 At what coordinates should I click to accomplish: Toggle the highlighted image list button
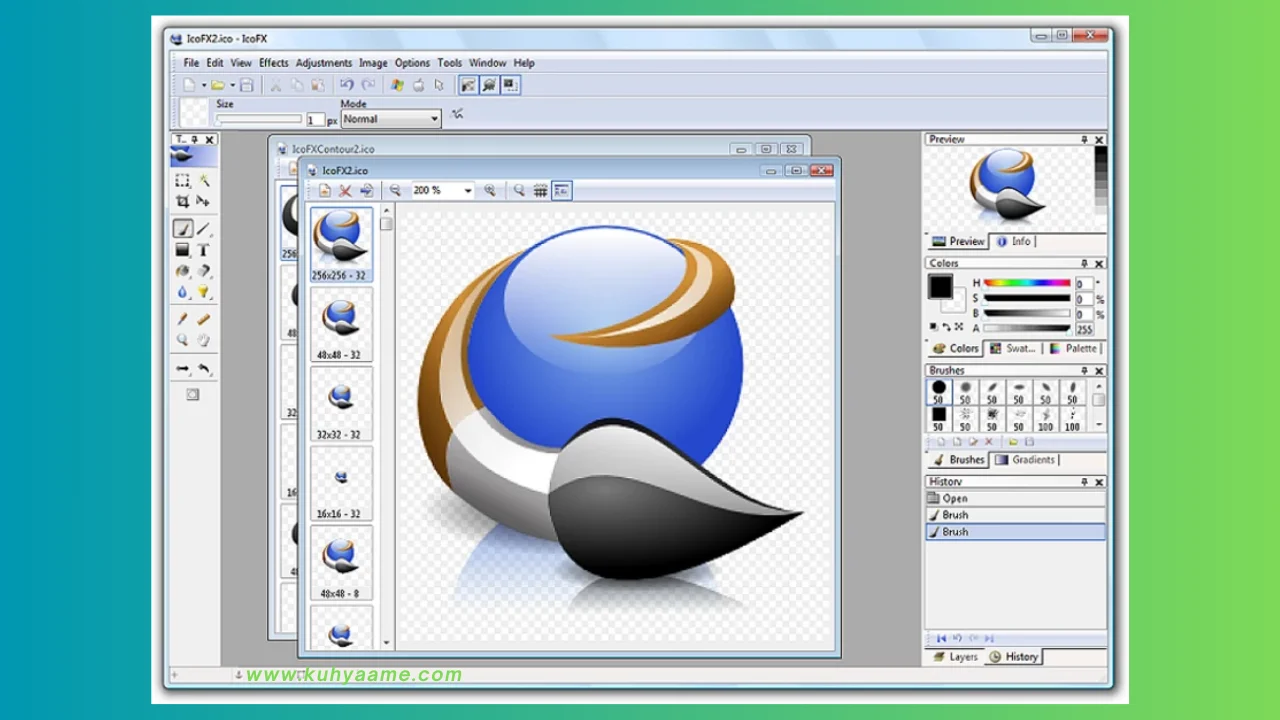click(x=561, y=190)
